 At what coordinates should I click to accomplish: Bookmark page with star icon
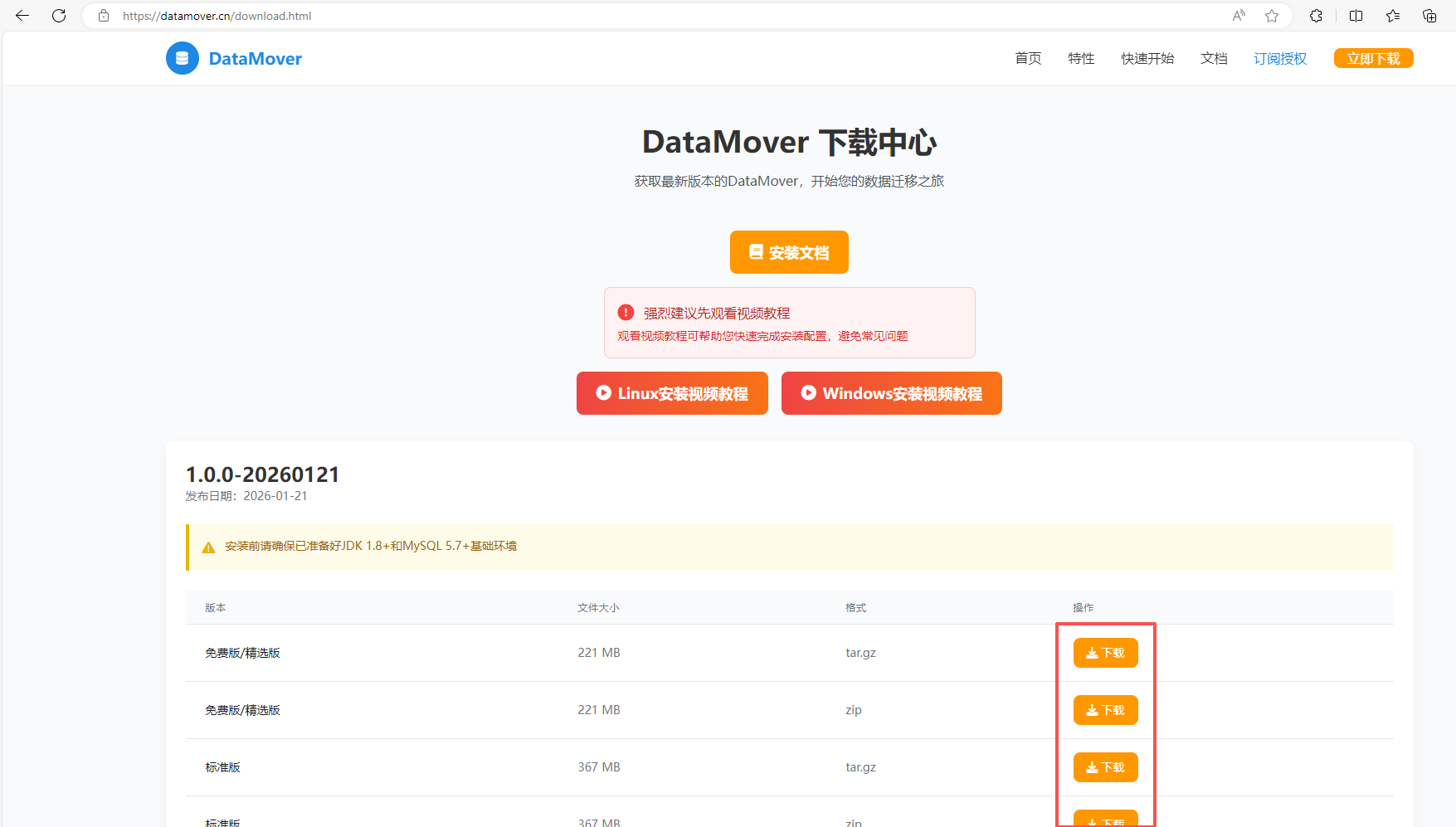coord(1272,16)
